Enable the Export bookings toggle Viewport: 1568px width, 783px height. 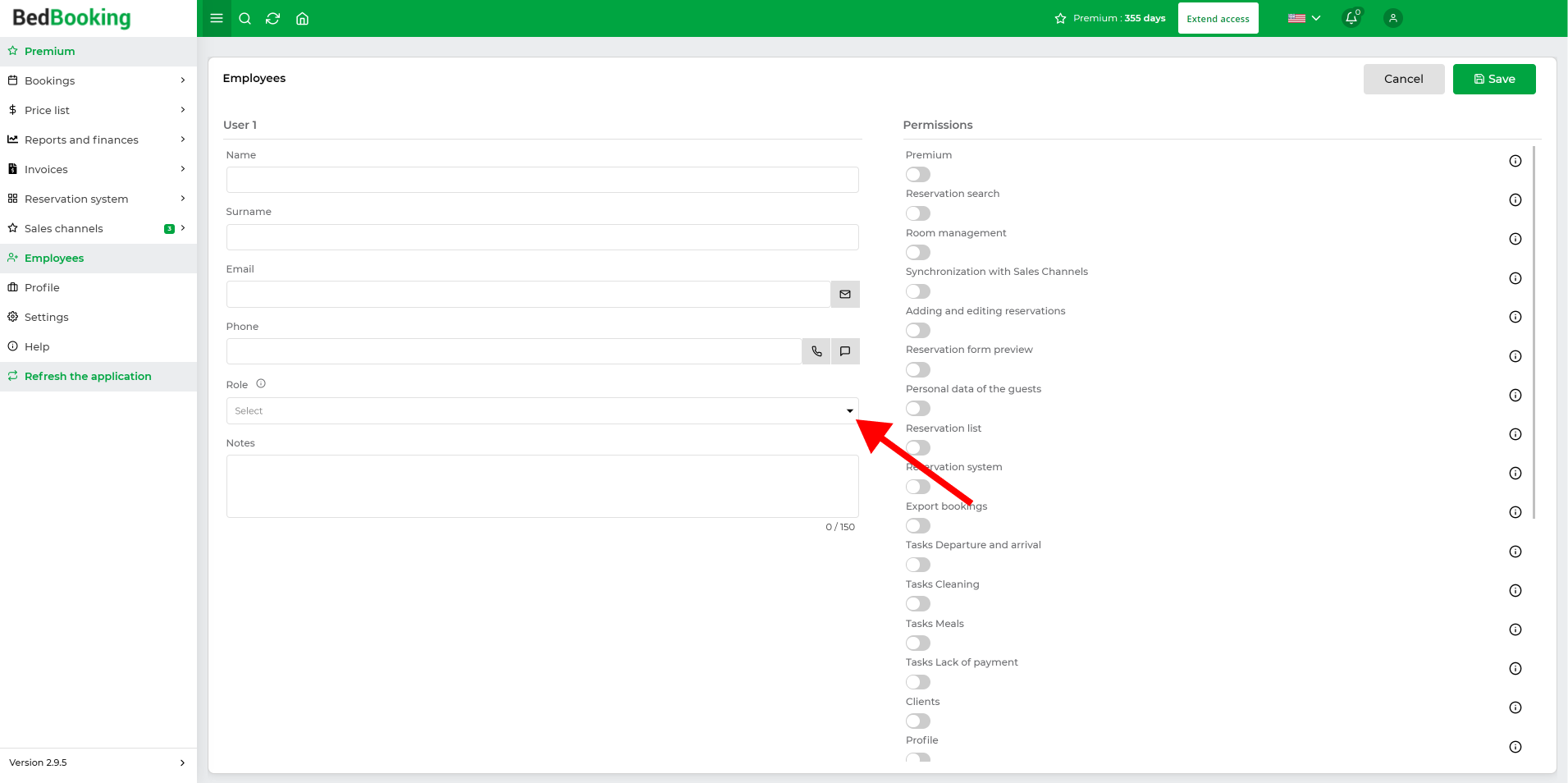click(x=918, y=525)
